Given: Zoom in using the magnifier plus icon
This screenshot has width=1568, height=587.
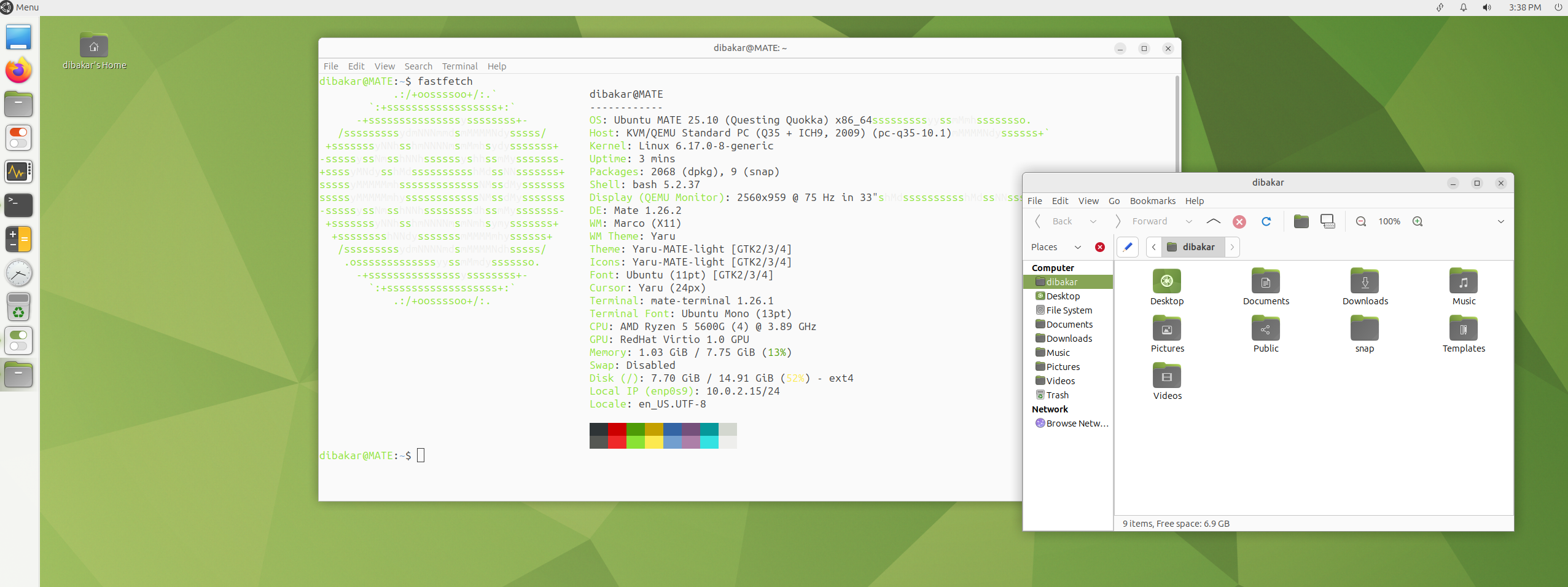Looking at the screenshot, I should (x=1418, y=221).
